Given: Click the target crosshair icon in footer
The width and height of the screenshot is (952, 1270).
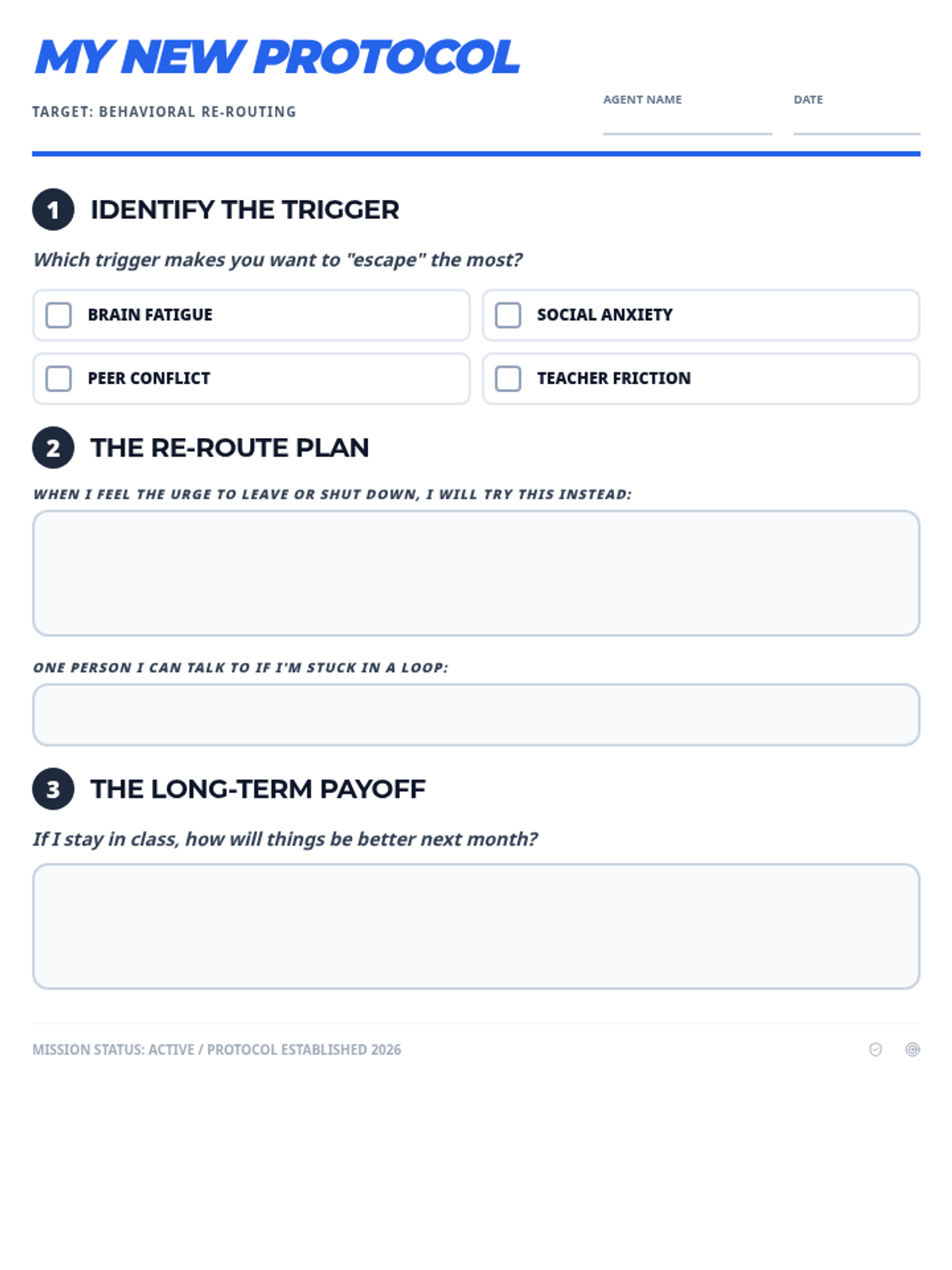Looking at the screenshot, I should (912, 1049).
